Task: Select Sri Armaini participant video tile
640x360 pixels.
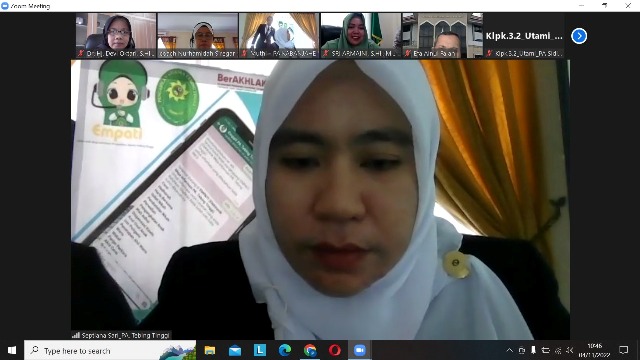Action: tap(360, 36)
